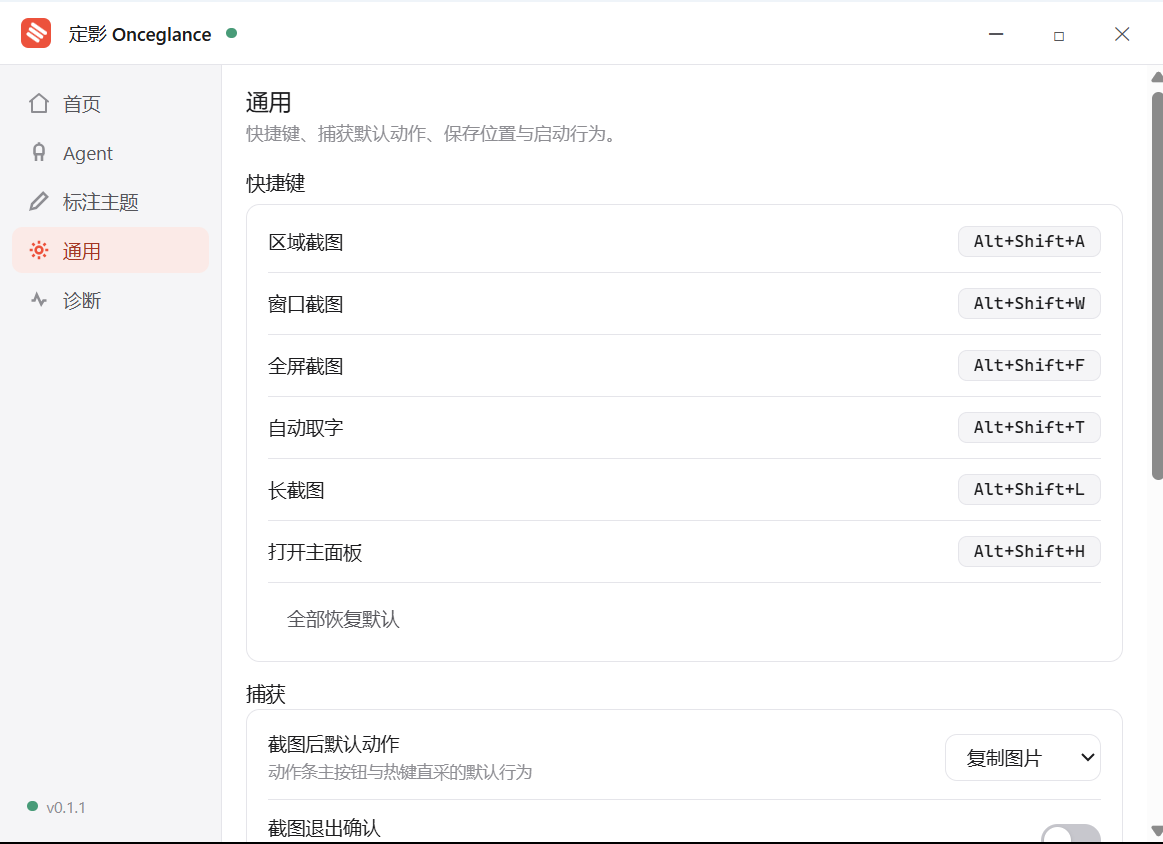Click the 打开主面板 row label

(x=315, y=552)
